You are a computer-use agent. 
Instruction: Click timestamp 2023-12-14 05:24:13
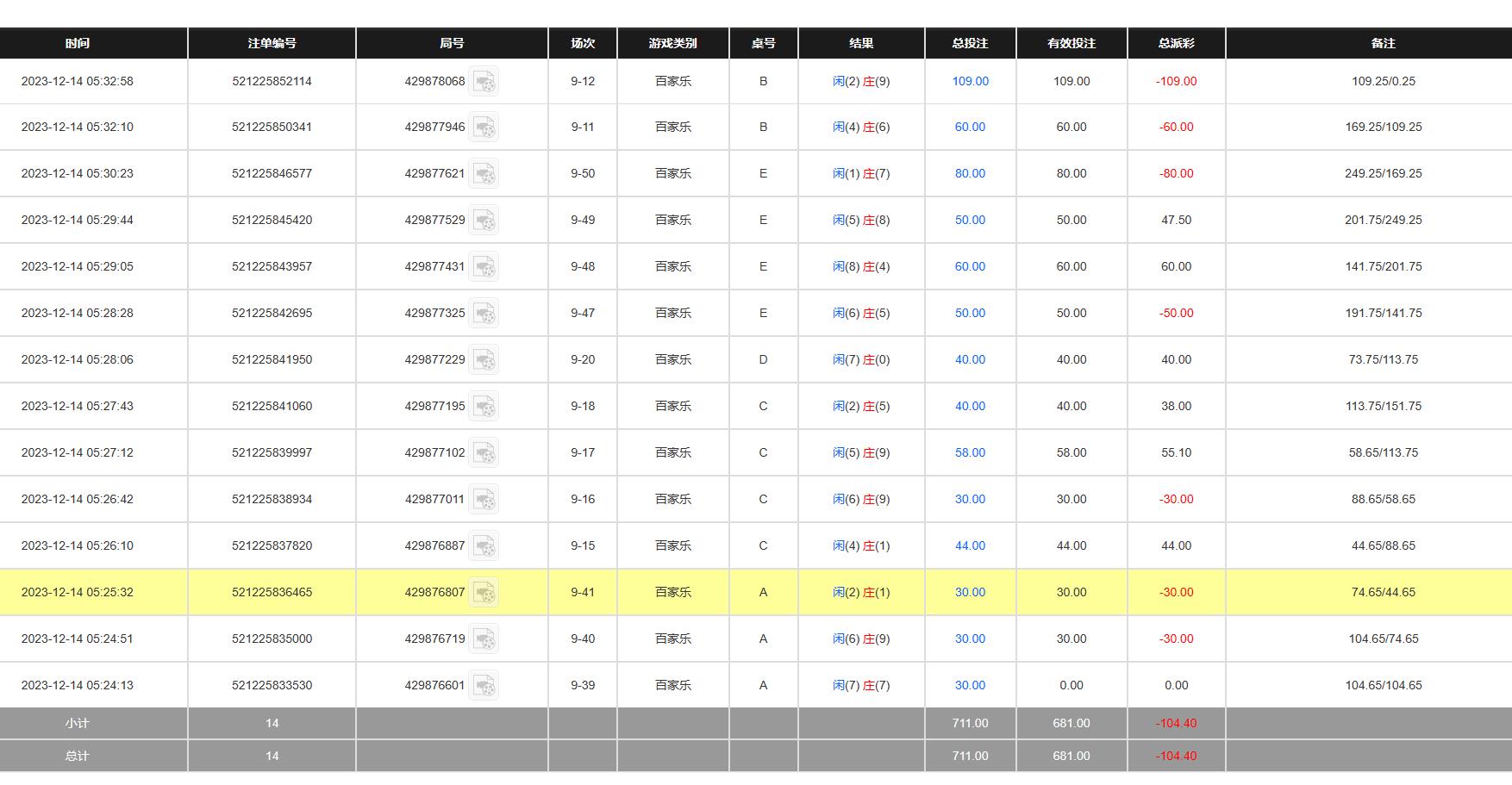pyautogui.click(x=77, y=685)
